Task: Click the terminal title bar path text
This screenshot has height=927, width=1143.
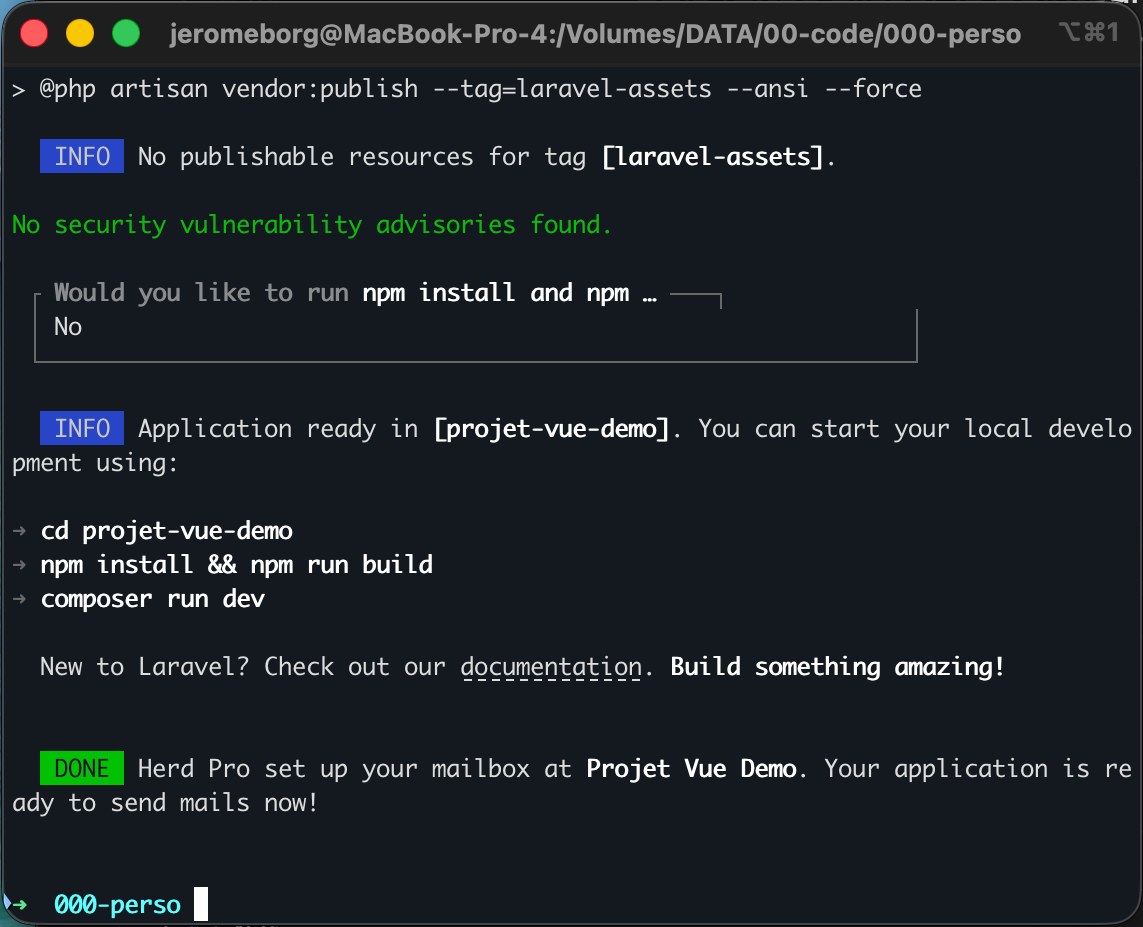Action: pyautogui.click(x=595, y=34)
